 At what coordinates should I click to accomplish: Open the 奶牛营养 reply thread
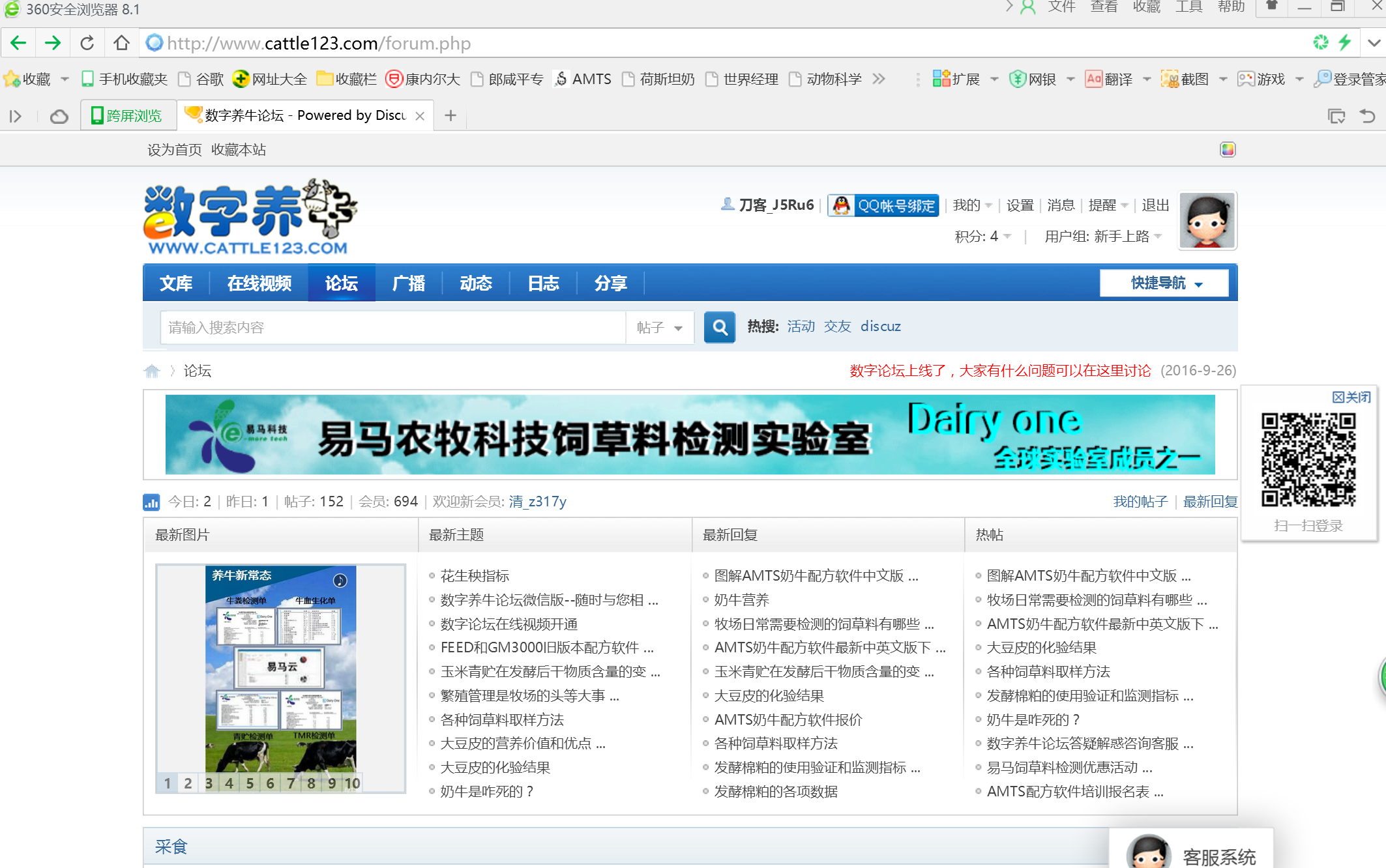(742, 600)
